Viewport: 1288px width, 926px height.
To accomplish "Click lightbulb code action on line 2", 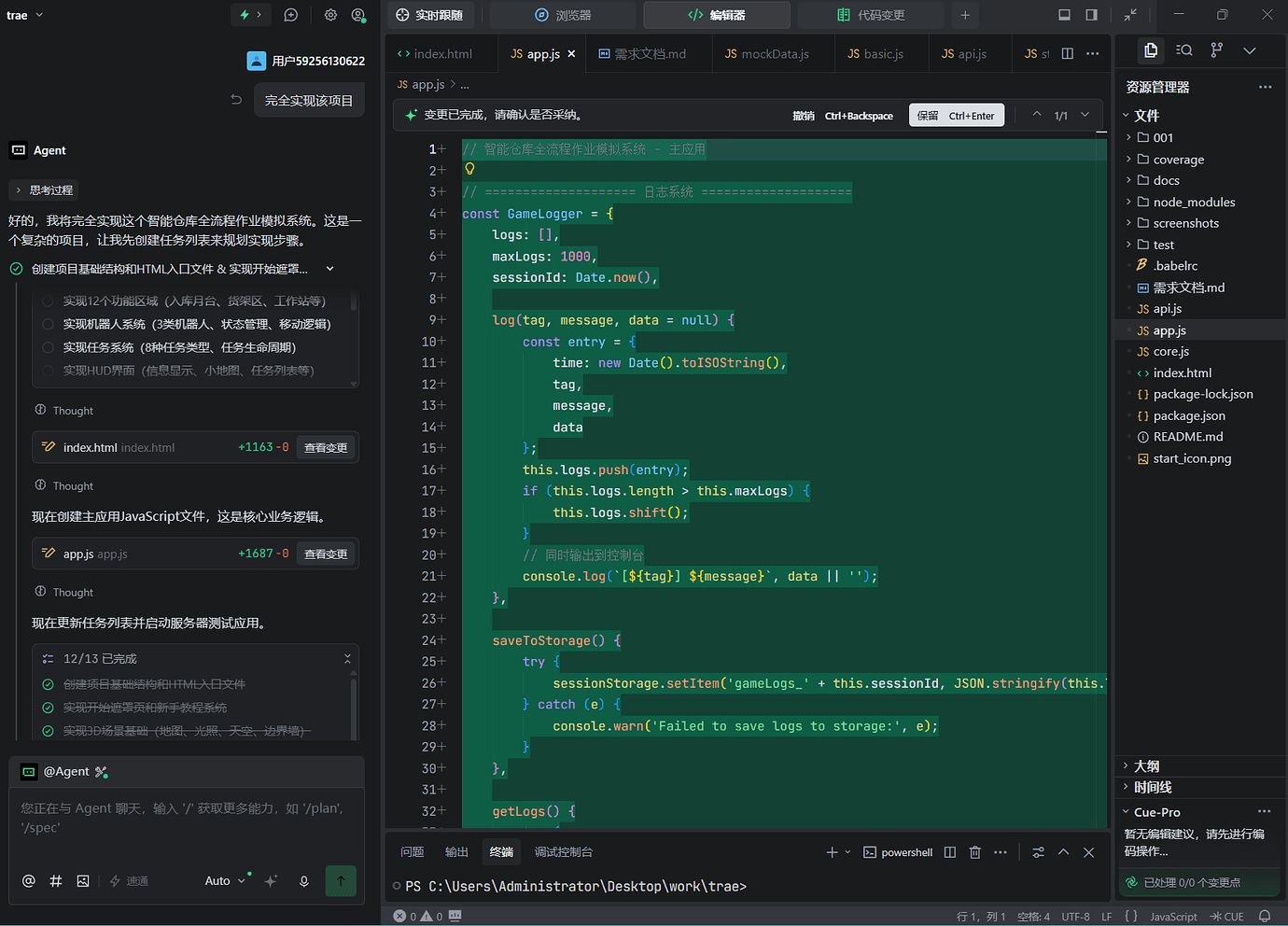I will 469,169.
